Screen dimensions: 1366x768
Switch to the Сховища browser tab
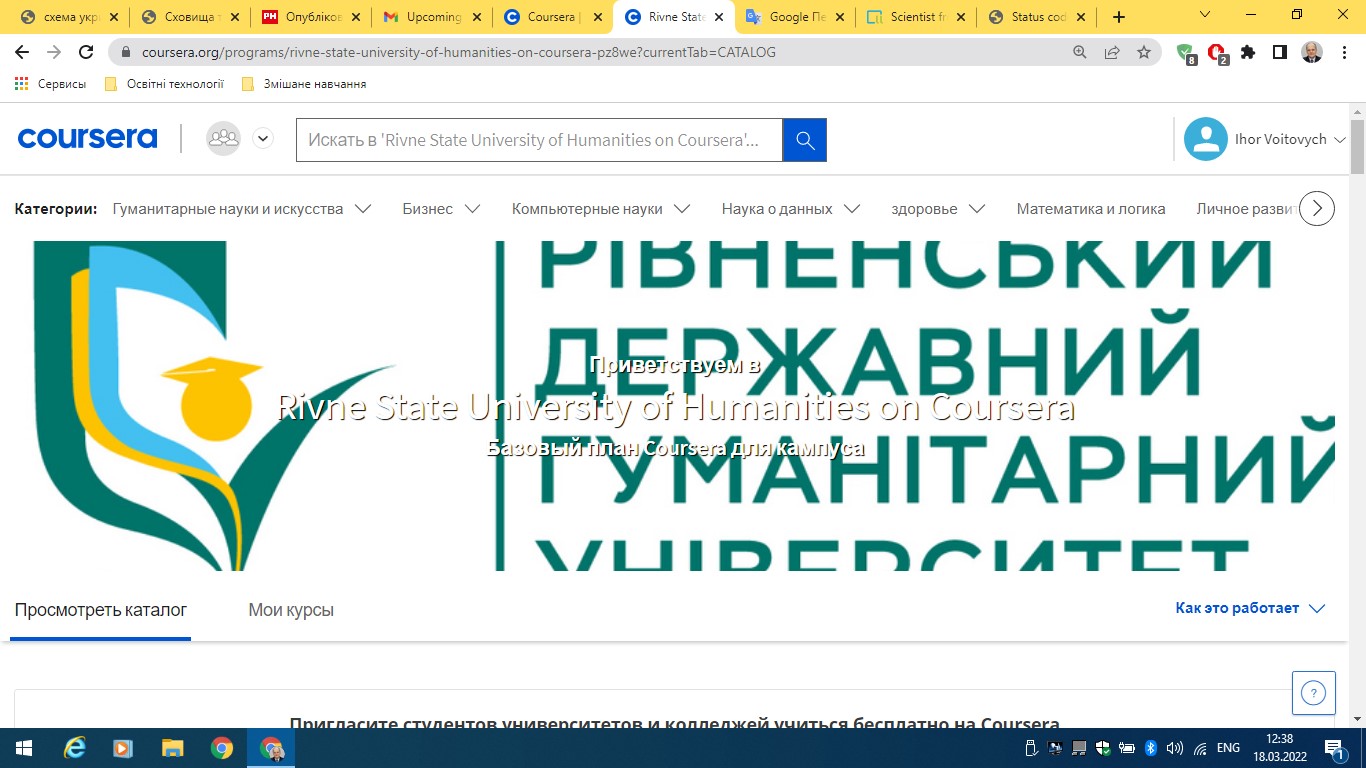[190, 17]
